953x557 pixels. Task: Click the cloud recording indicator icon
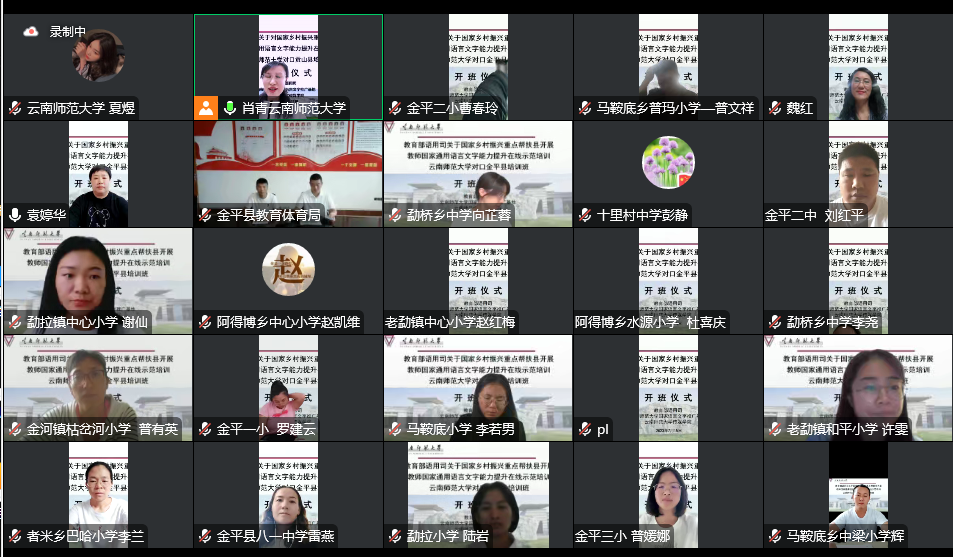pos(31,32)
